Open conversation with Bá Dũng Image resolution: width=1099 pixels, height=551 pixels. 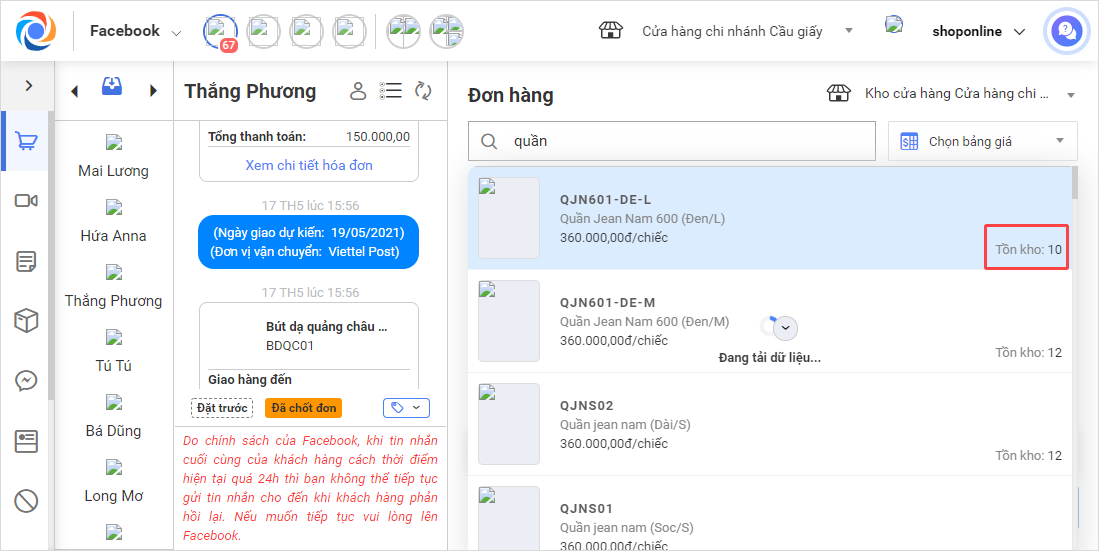point(114,416)
